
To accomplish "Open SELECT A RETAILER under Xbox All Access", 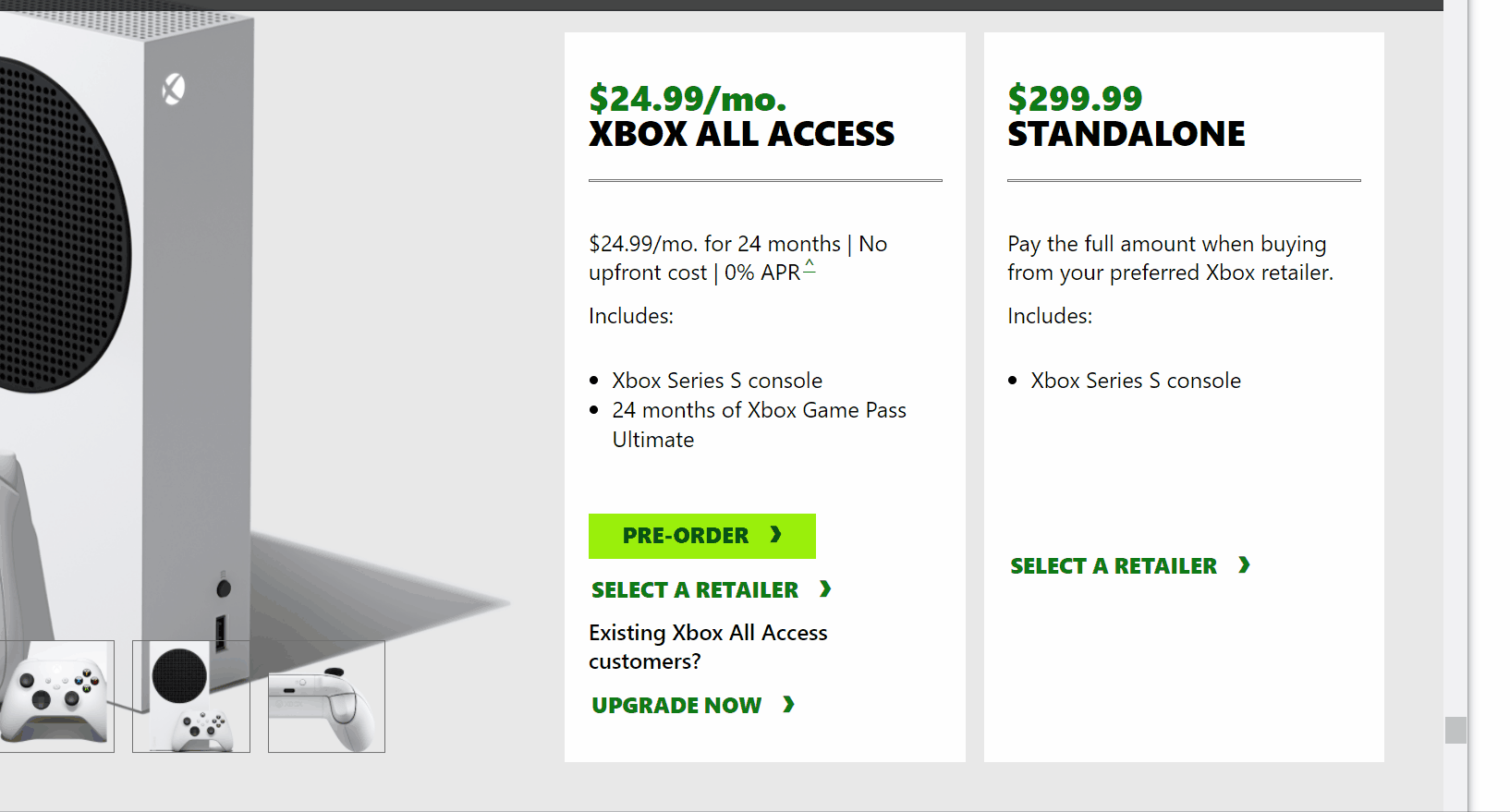I will tap(695, 590).
